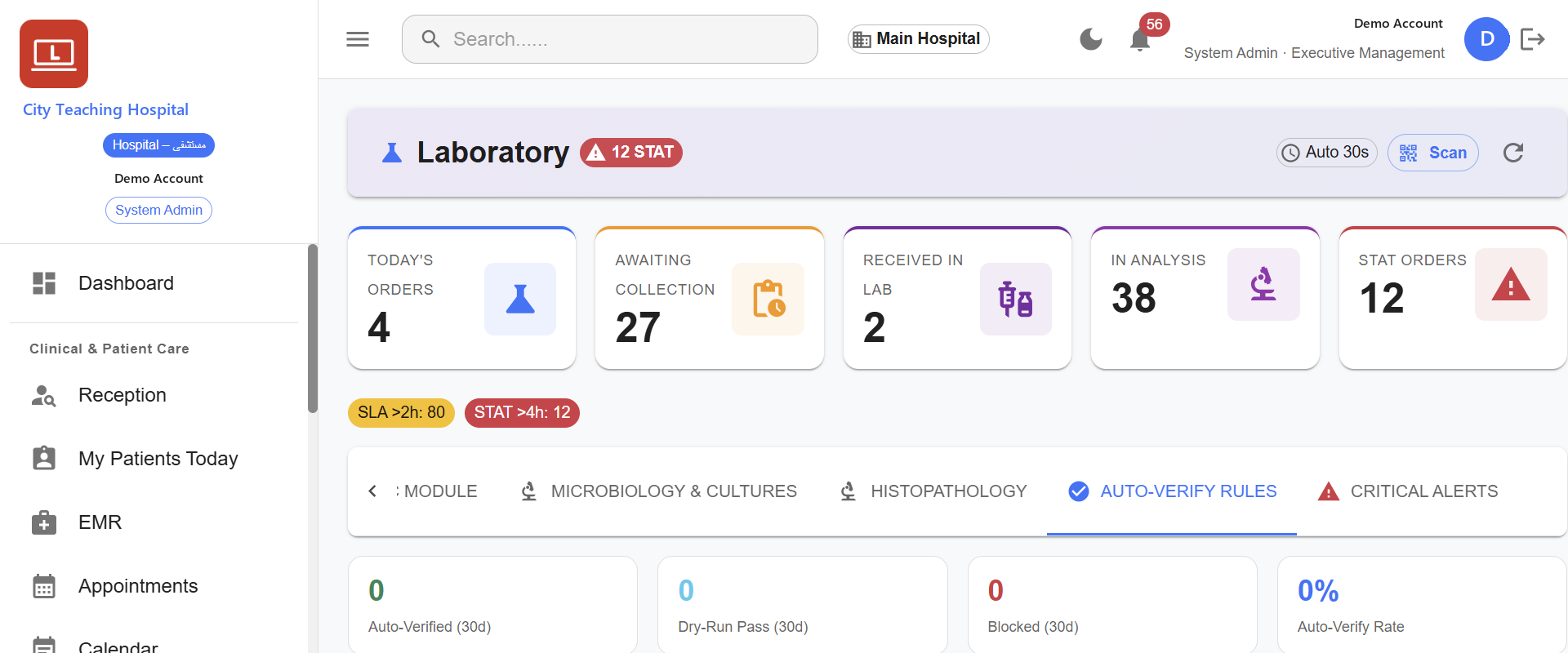Switch to the Critical Alerts tab
1568x653 pixels.
coord(1408,491)
